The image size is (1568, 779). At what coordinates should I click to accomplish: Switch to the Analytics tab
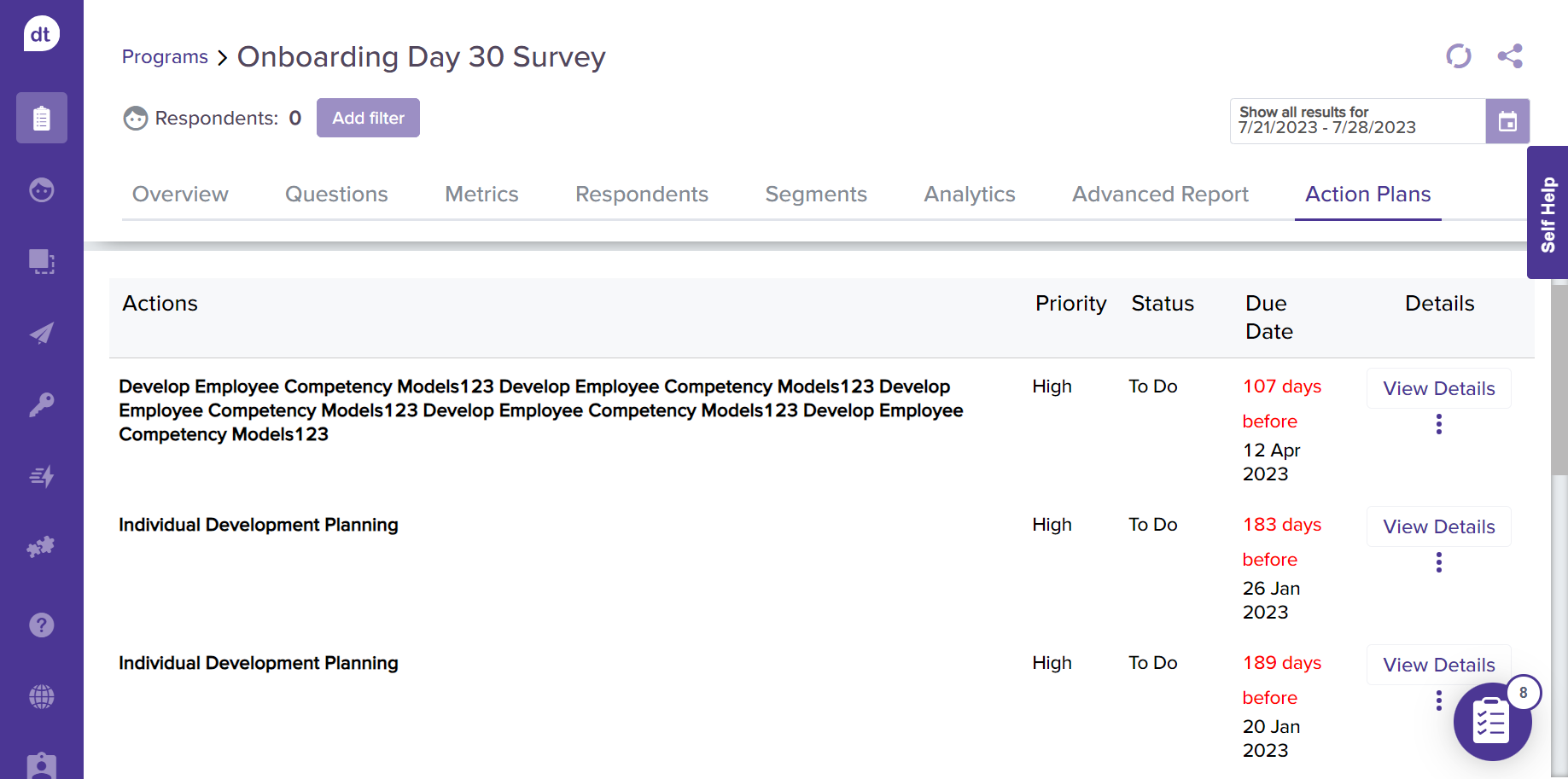969,195
